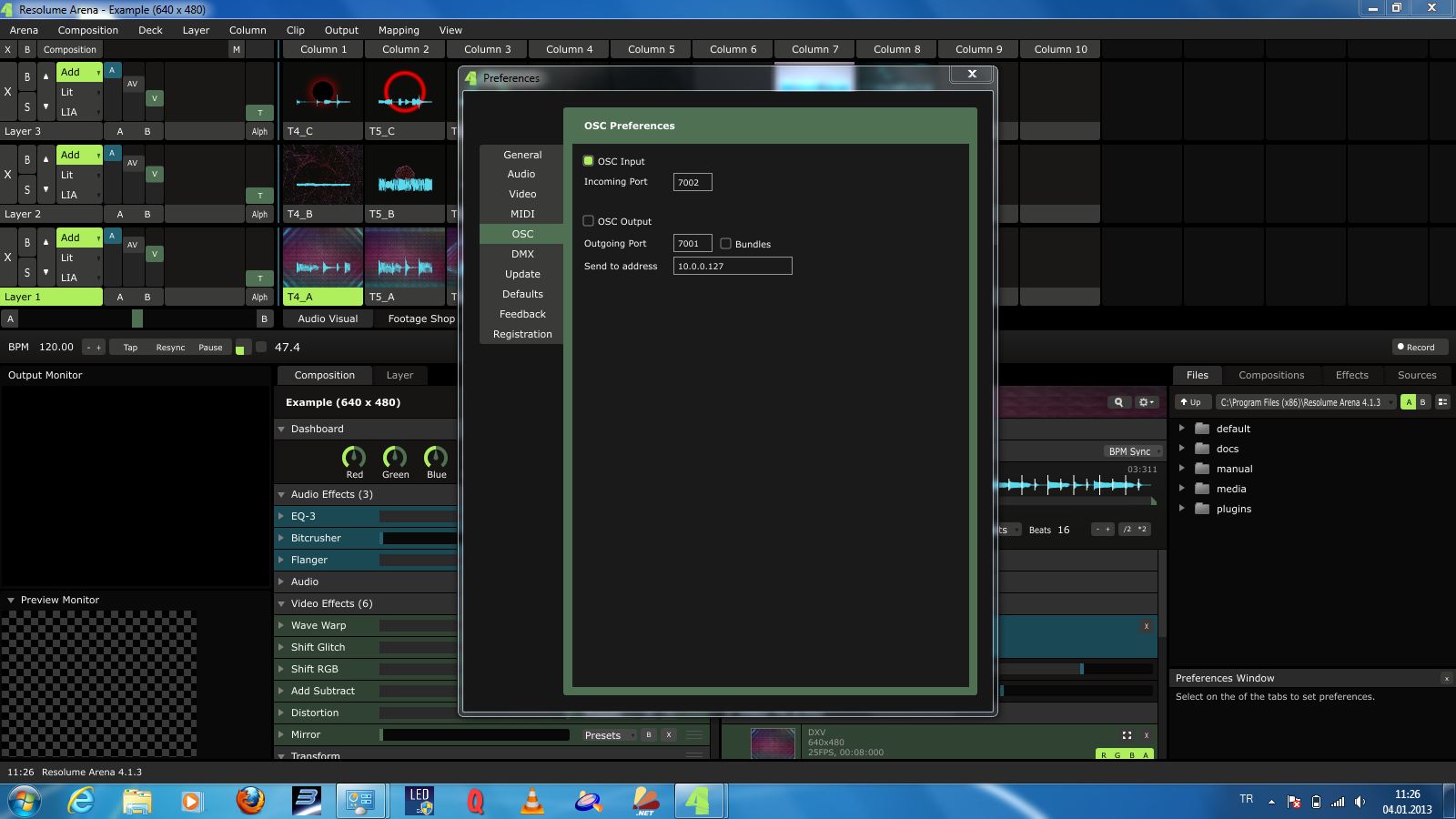The image size is (1456, 819).
Task: Click the Red dashboard knob
Action: 354,457
